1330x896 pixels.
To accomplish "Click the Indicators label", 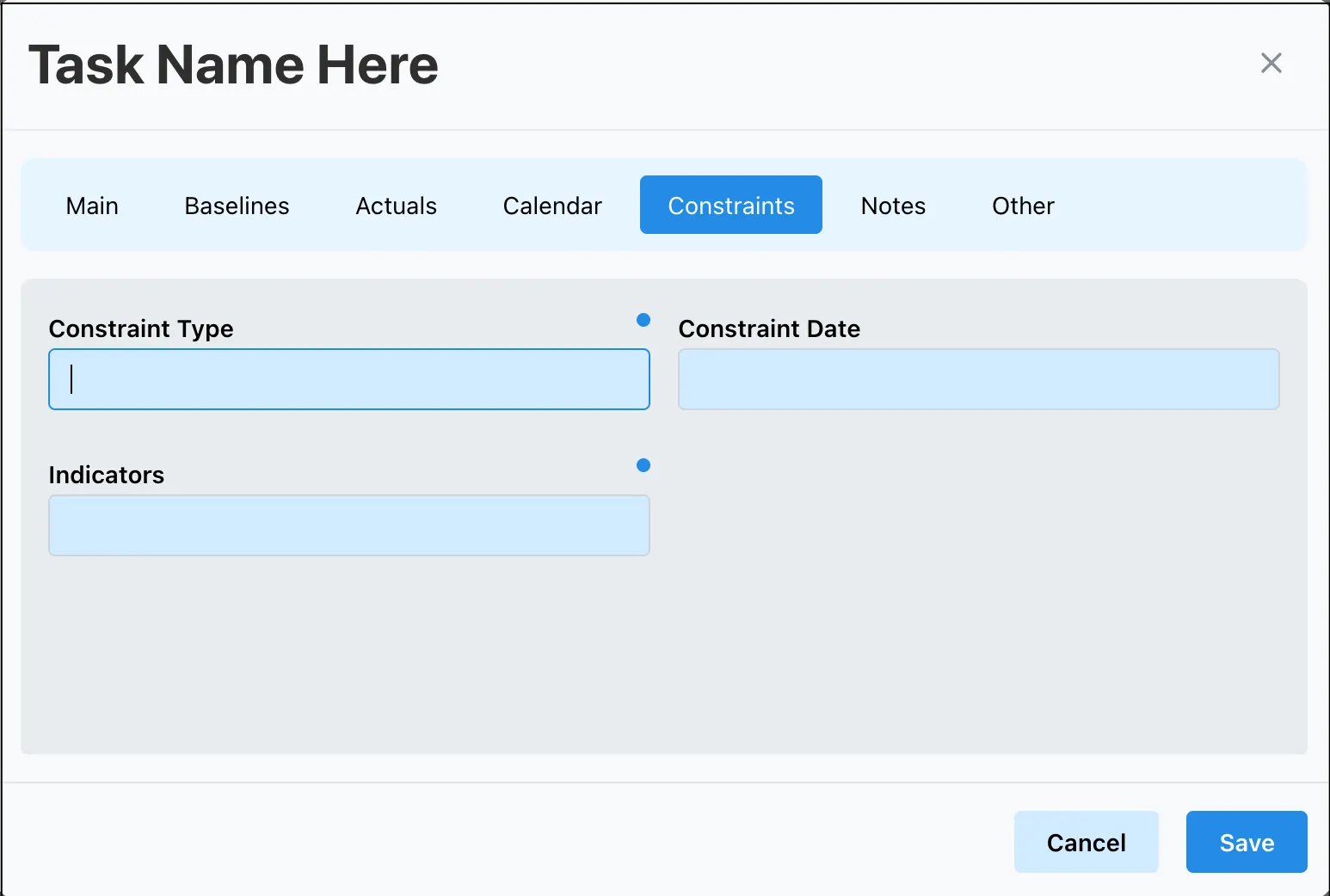I will (x=107, y=475).
